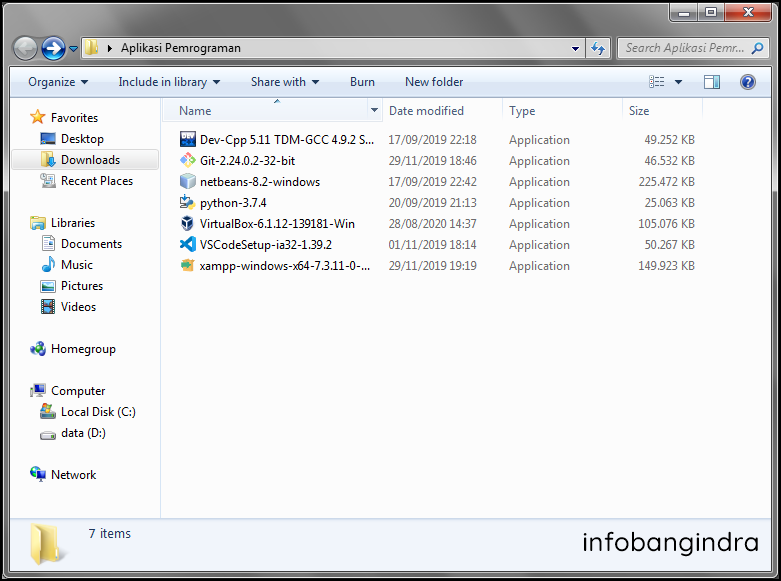781x581 pixels.
Task: Click the date 29/11/2019 19:19
Action: pyautogui.click(x=432, y=266)
